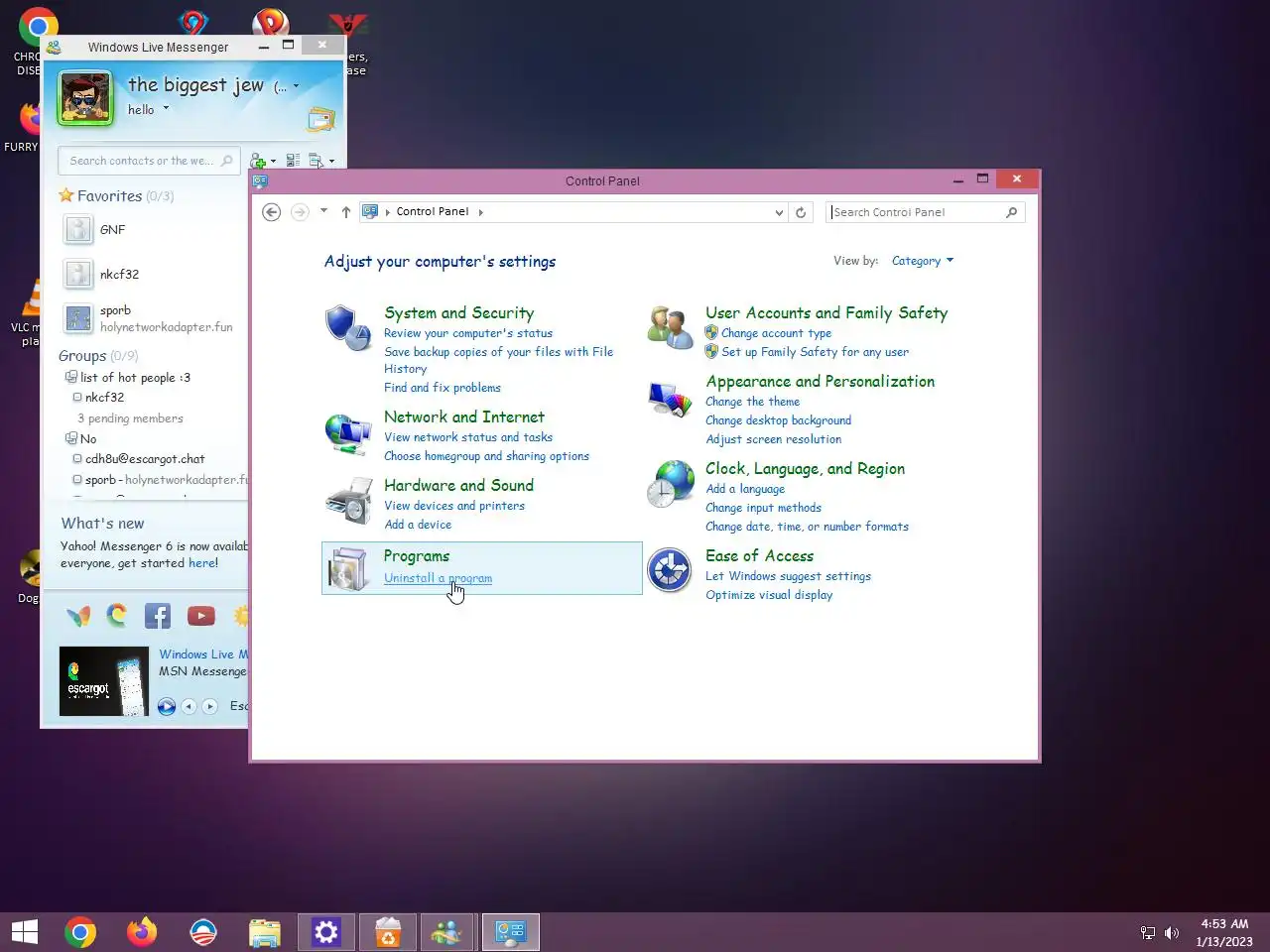The image size is (1270, 952).
Task: Go to next Messenger featured item
Action: [x=209, y=707]
